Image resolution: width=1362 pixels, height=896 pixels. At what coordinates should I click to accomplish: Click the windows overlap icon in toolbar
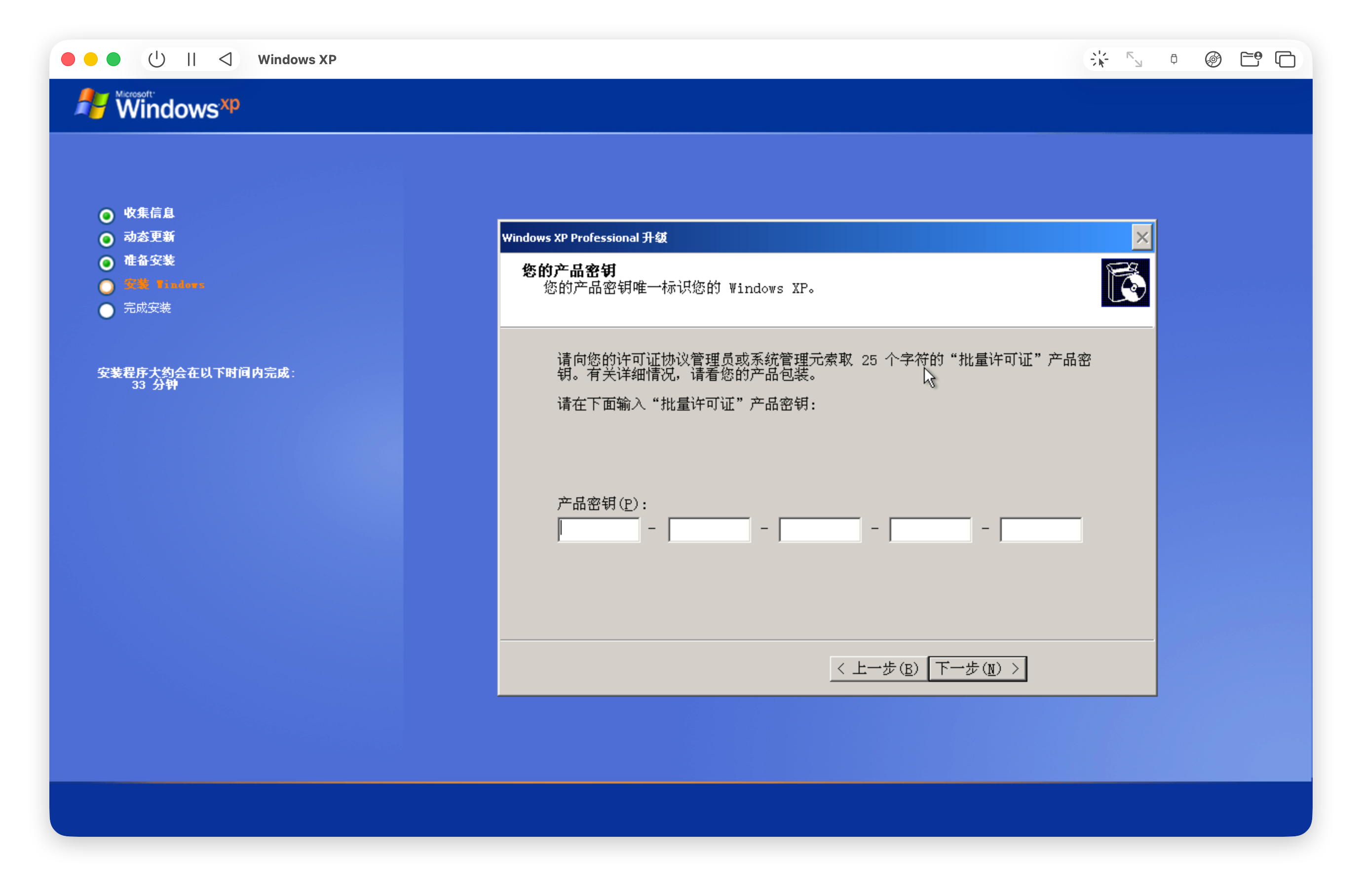[1285, 60]
